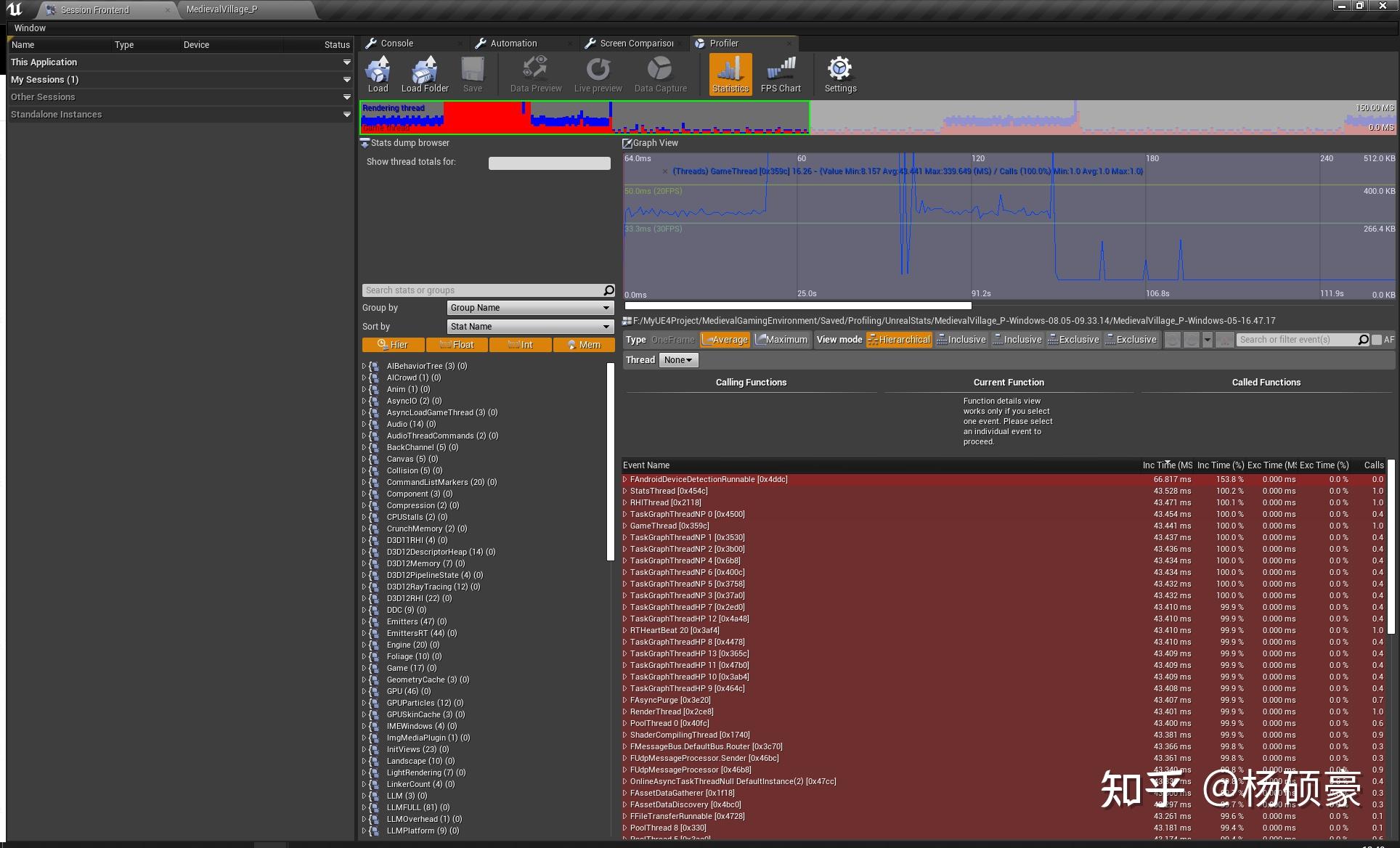Toggle the AF filter checkbox

coord(1377,340)
